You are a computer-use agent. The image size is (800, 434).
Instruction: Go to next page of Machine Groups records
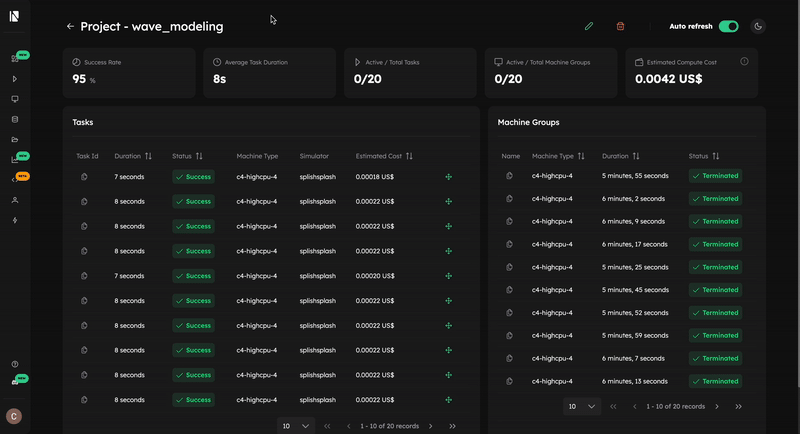pyautogui.click(x=717, y=406)
